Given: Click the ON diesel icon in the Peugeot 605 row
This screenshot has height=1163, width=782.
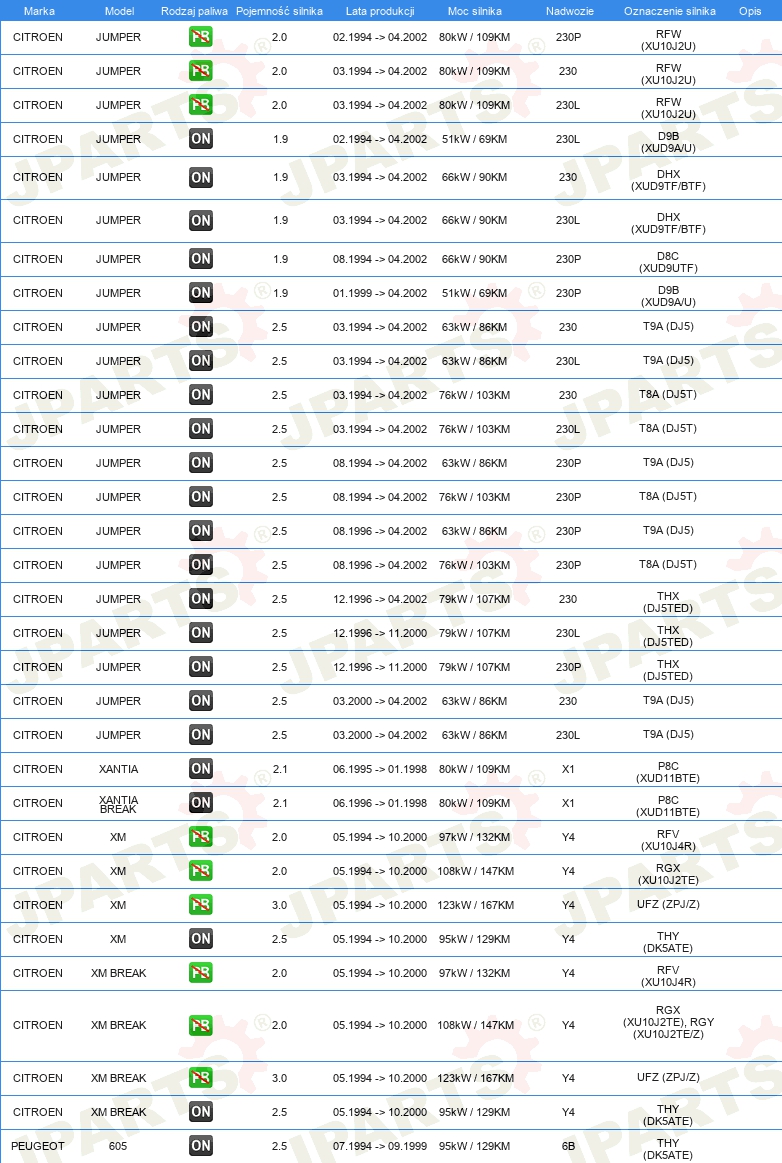Looking at the screenshot, I should point(200,1146).
